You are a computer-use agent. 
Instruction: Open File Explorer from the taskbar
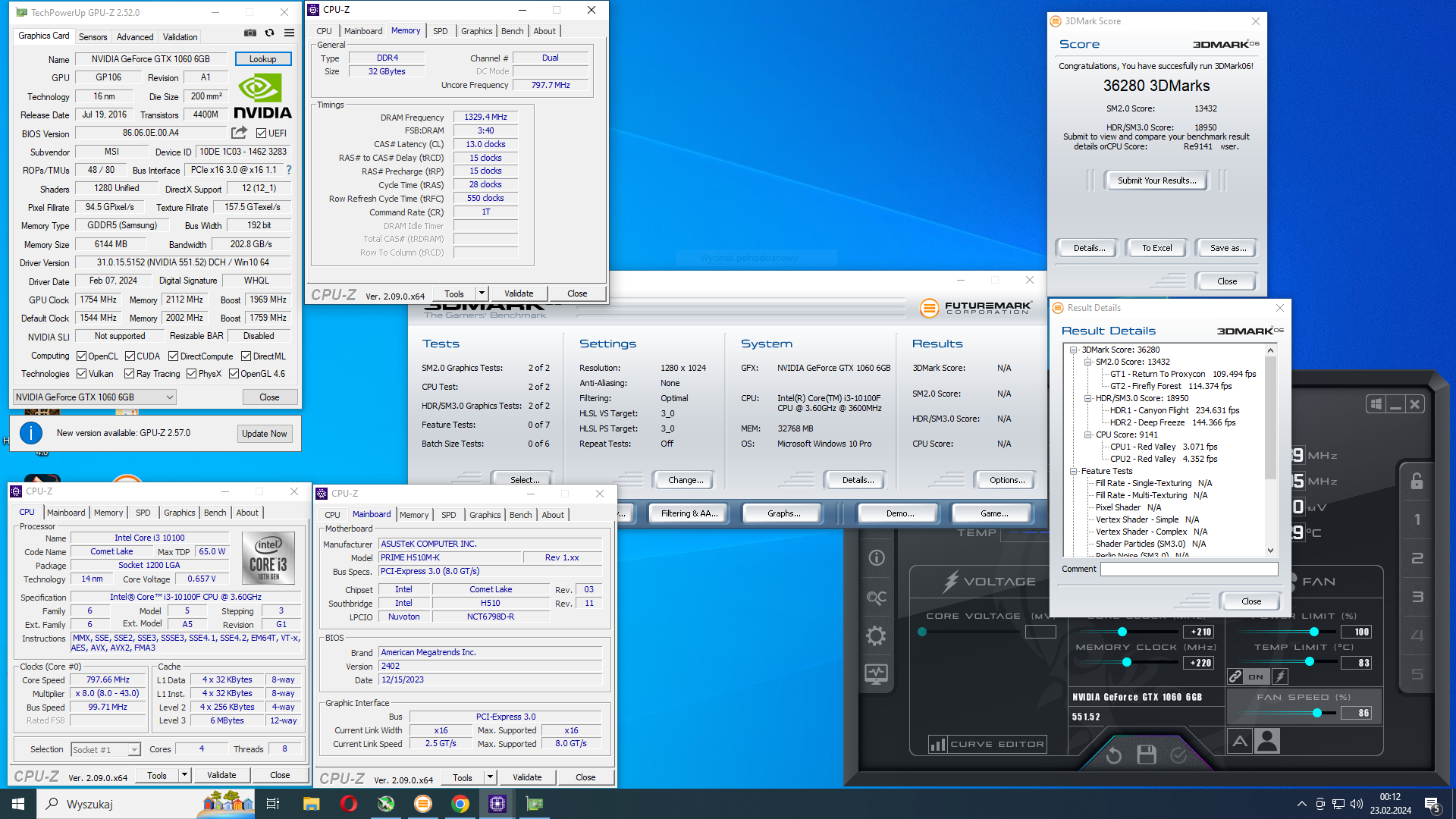coord(311,804)
